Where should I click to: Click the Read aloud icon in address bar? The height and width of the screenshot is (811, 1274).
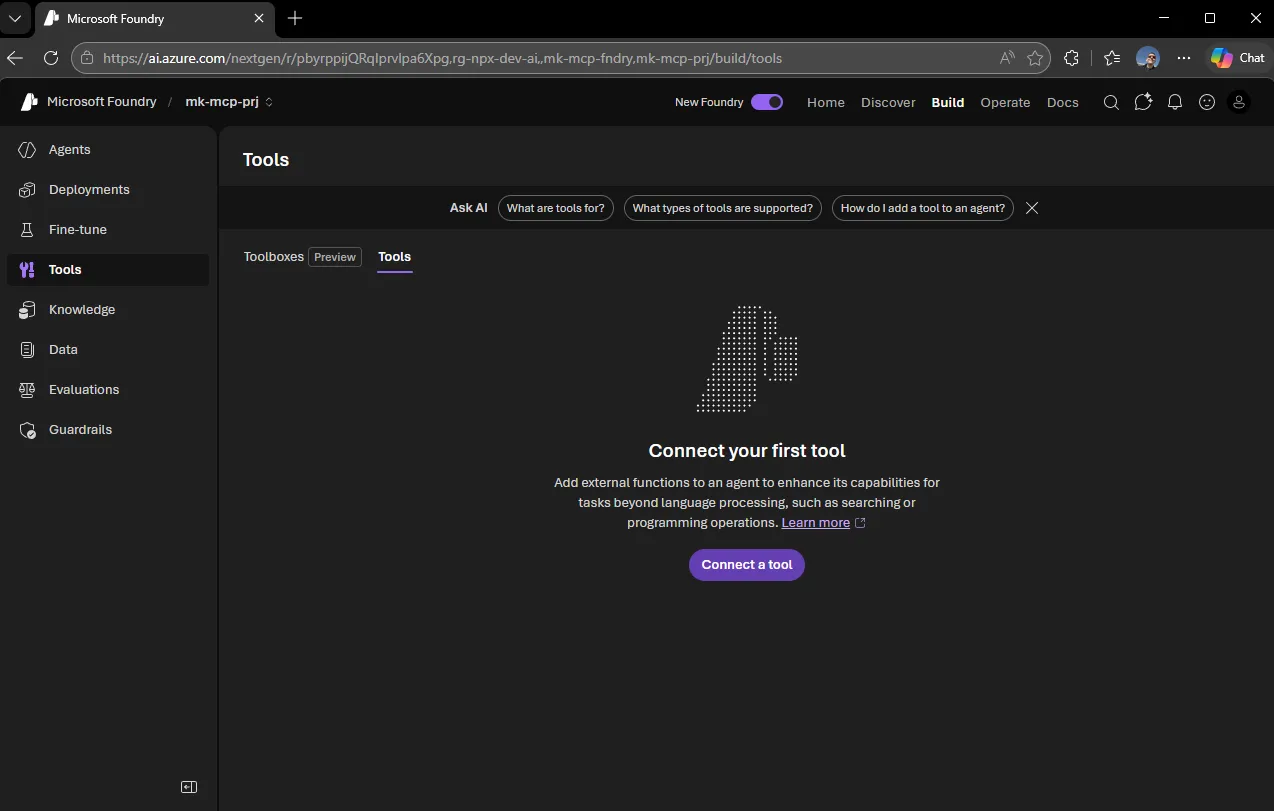click(1007, 58)
